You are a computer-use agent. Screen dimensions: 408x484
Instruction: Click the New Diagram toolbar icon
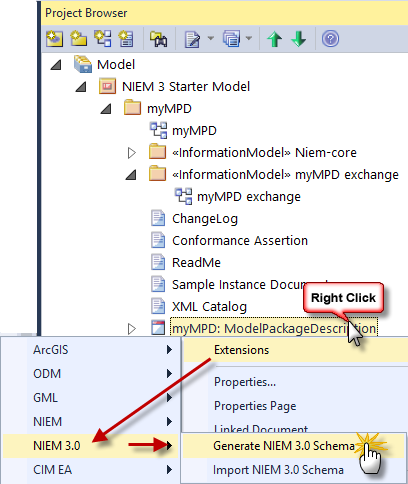click(x=103, y=38)
